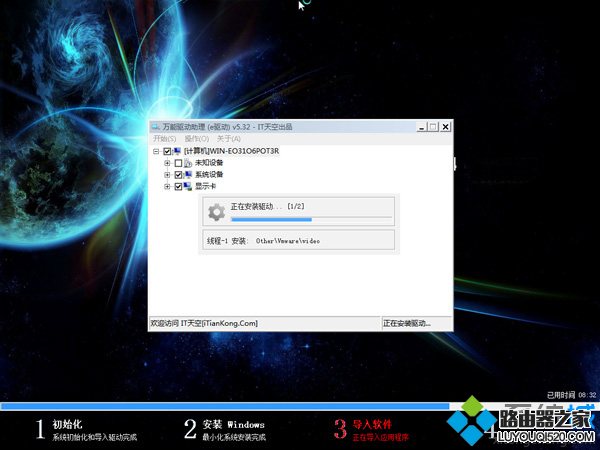This screenshot has width=600, height=450.
Task: Click the bottom system setup progress bar
Action: pos(300,406)
